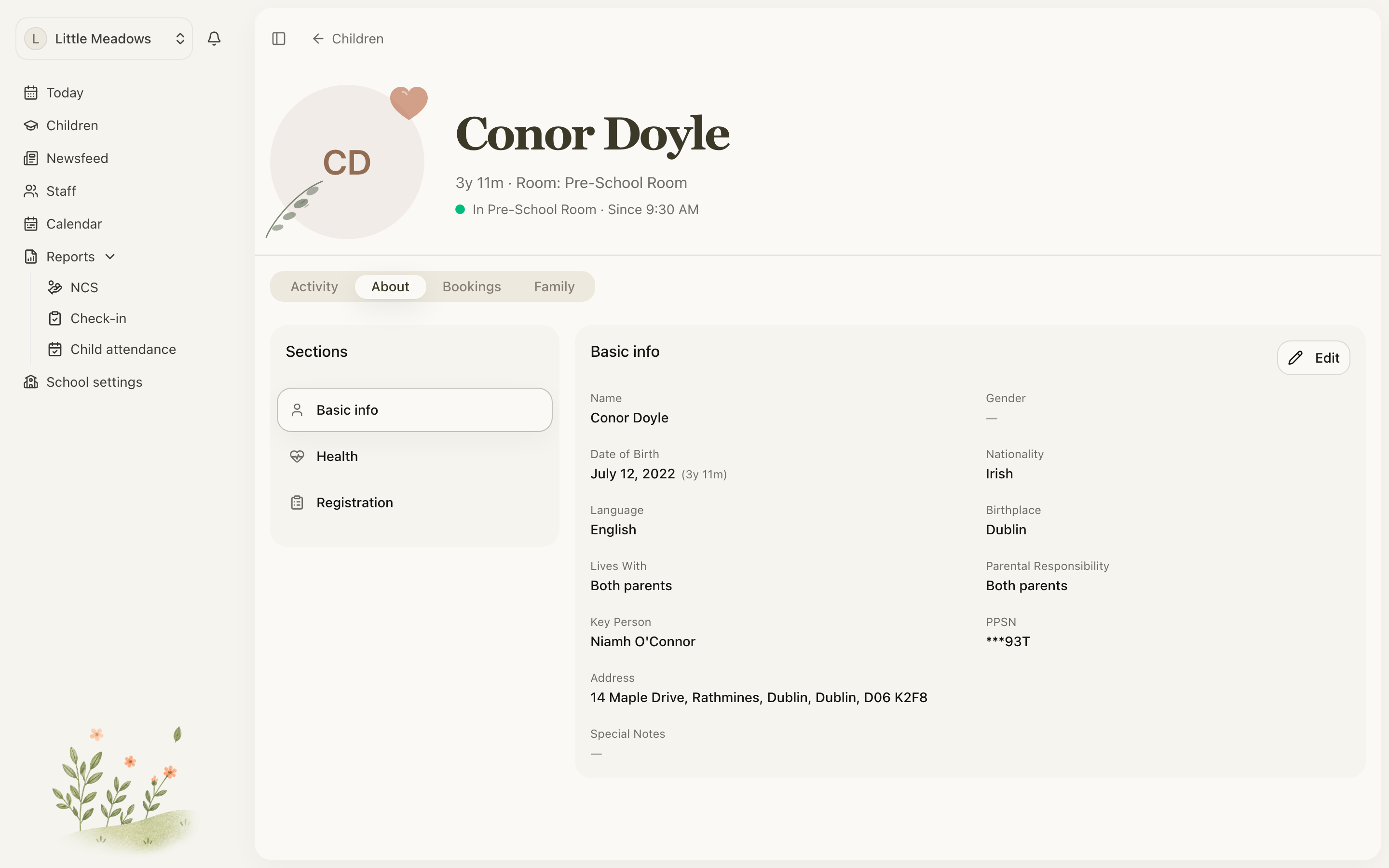Screen dimensions: 1389x868
Task: Open the Little Meadows school switcher
Action: (x=104, y=39)
